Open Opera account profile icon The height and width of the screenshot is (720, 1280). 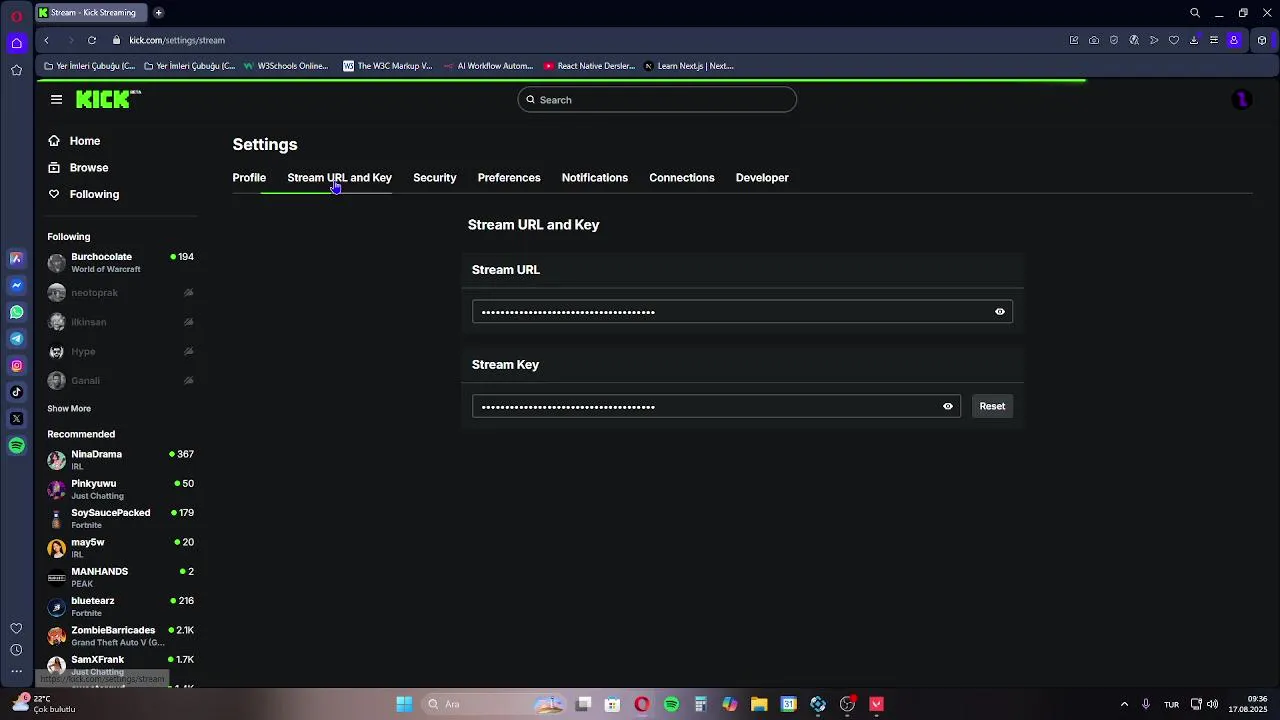coord(1234,40)
